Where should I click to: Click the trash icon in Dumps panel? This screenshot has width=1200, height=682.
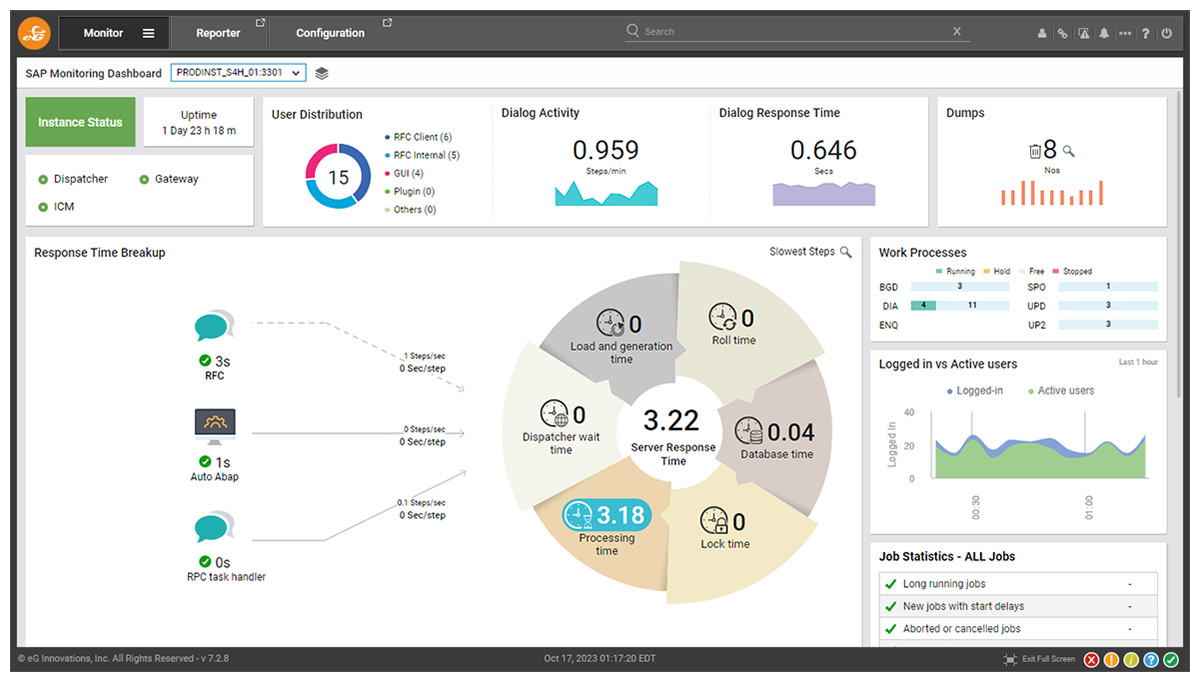coord(1035,151)
